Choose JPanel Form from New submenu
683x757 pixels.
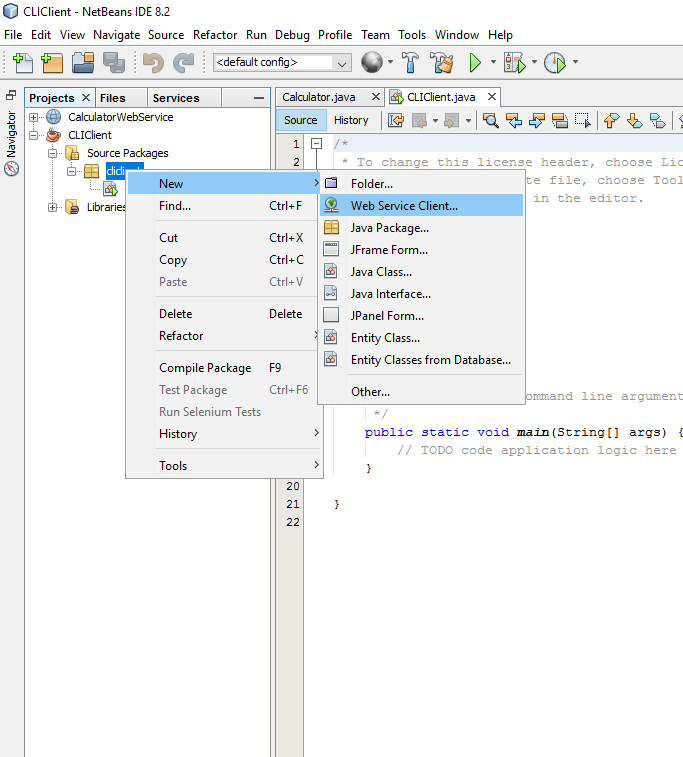421,316
